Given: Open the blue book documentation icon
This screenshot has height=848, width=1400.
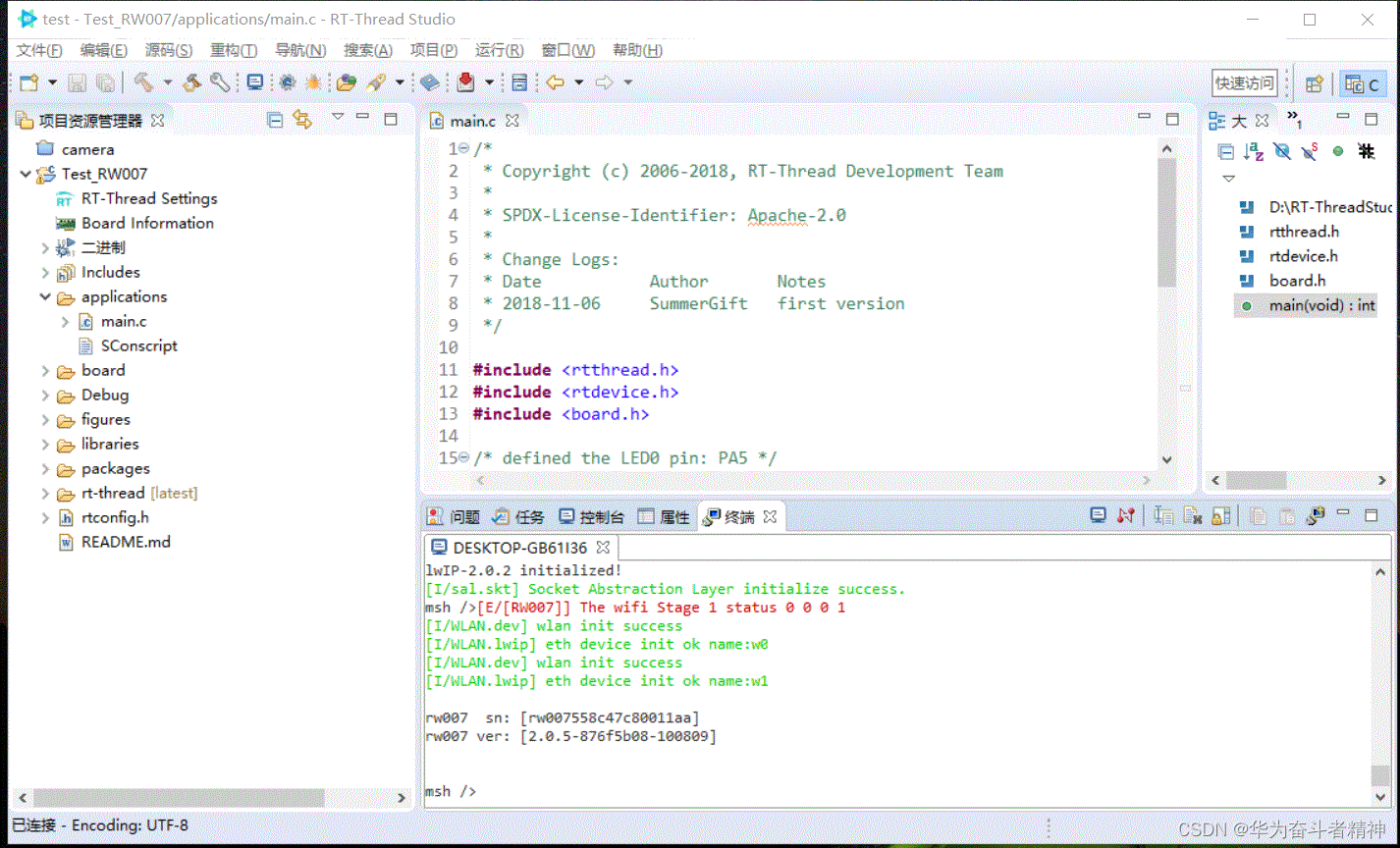Looking at the screenshot, I should click(430, 83).
